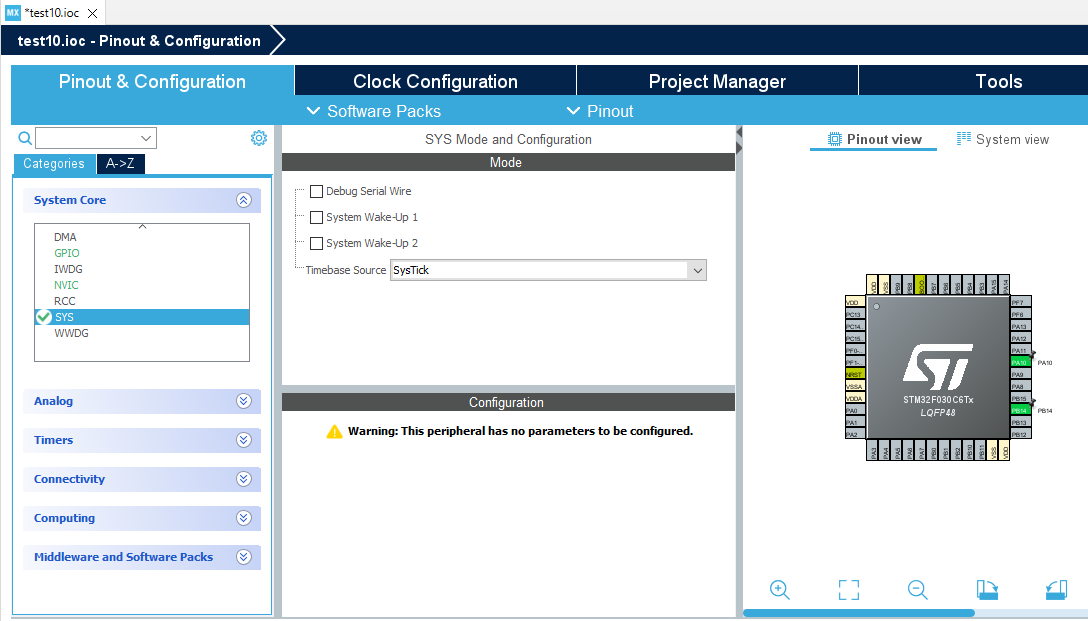
Task: Select the zoom-out magnifier icon
Action: pos(917,590)
